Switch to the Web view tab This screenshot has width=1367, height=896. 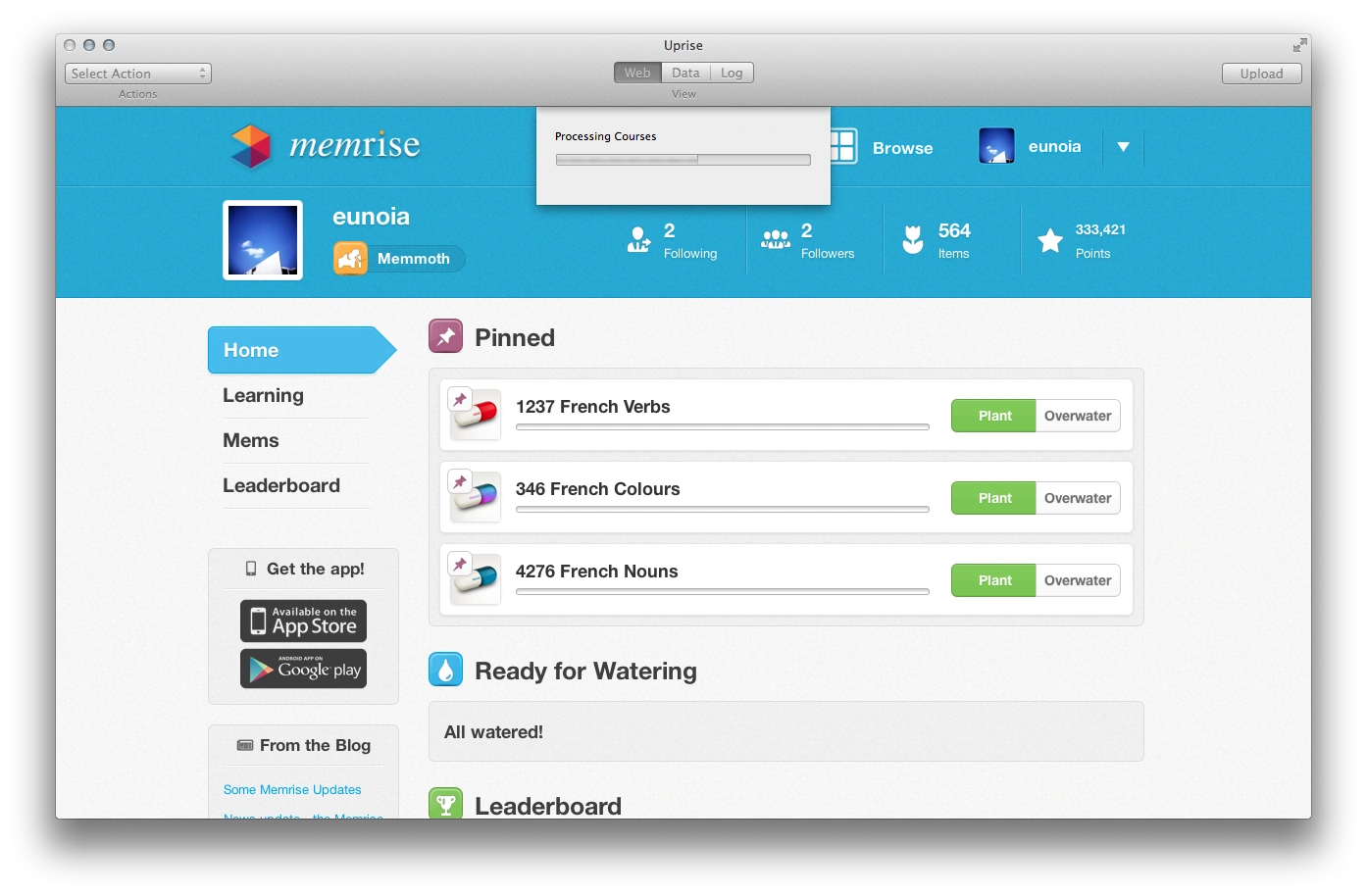[x=637, y=73]
